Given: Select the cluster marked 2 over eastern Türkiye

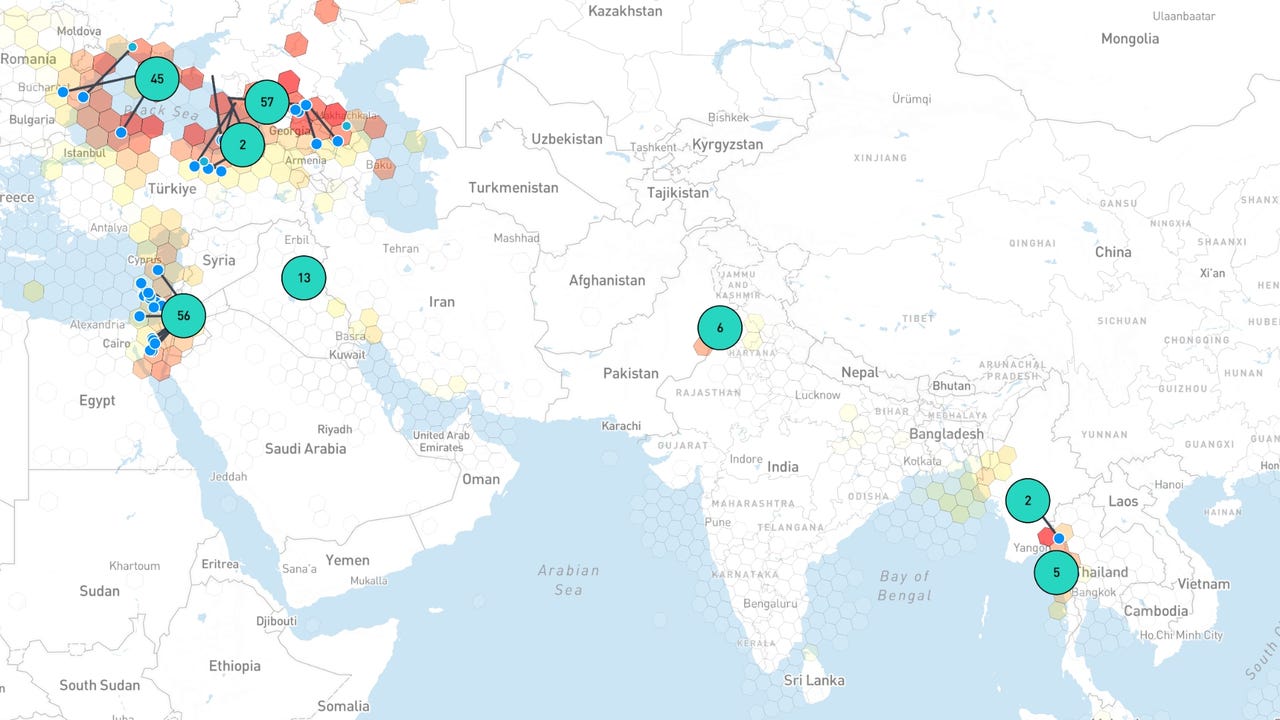Looking at the screenshot, I should (241, 144).
